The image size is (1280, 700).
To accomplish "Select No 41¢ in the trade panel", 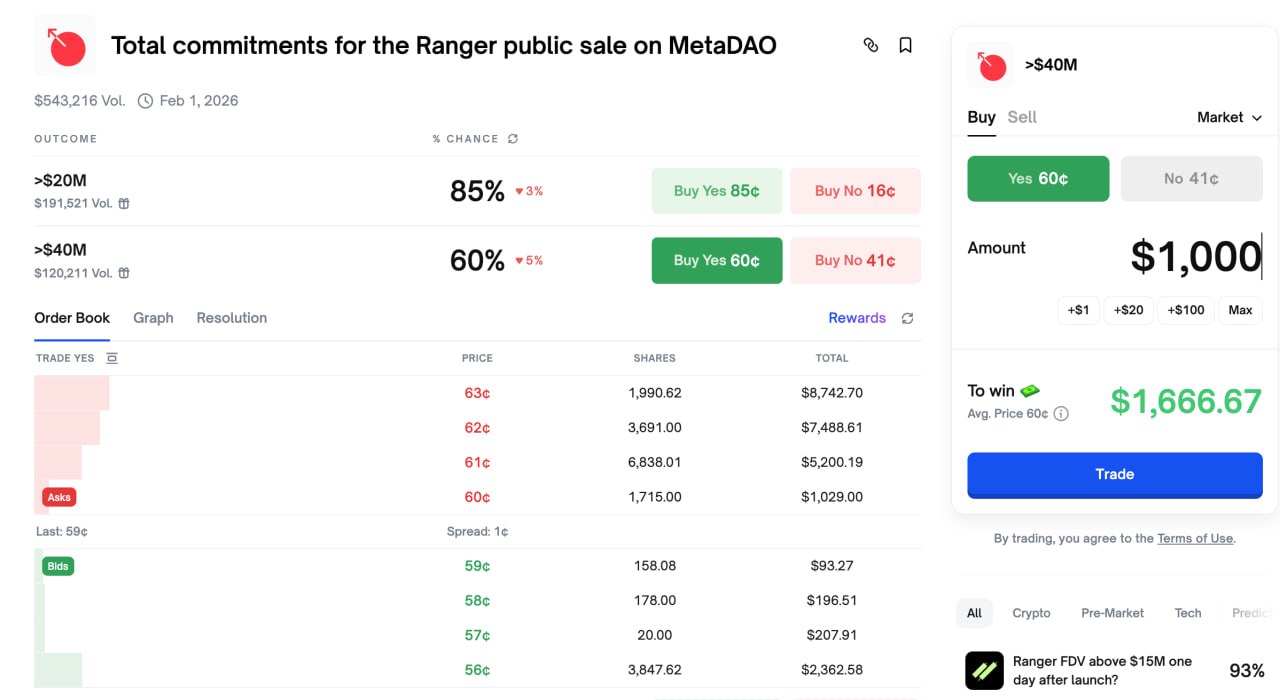I will (x=1191, y=179).
